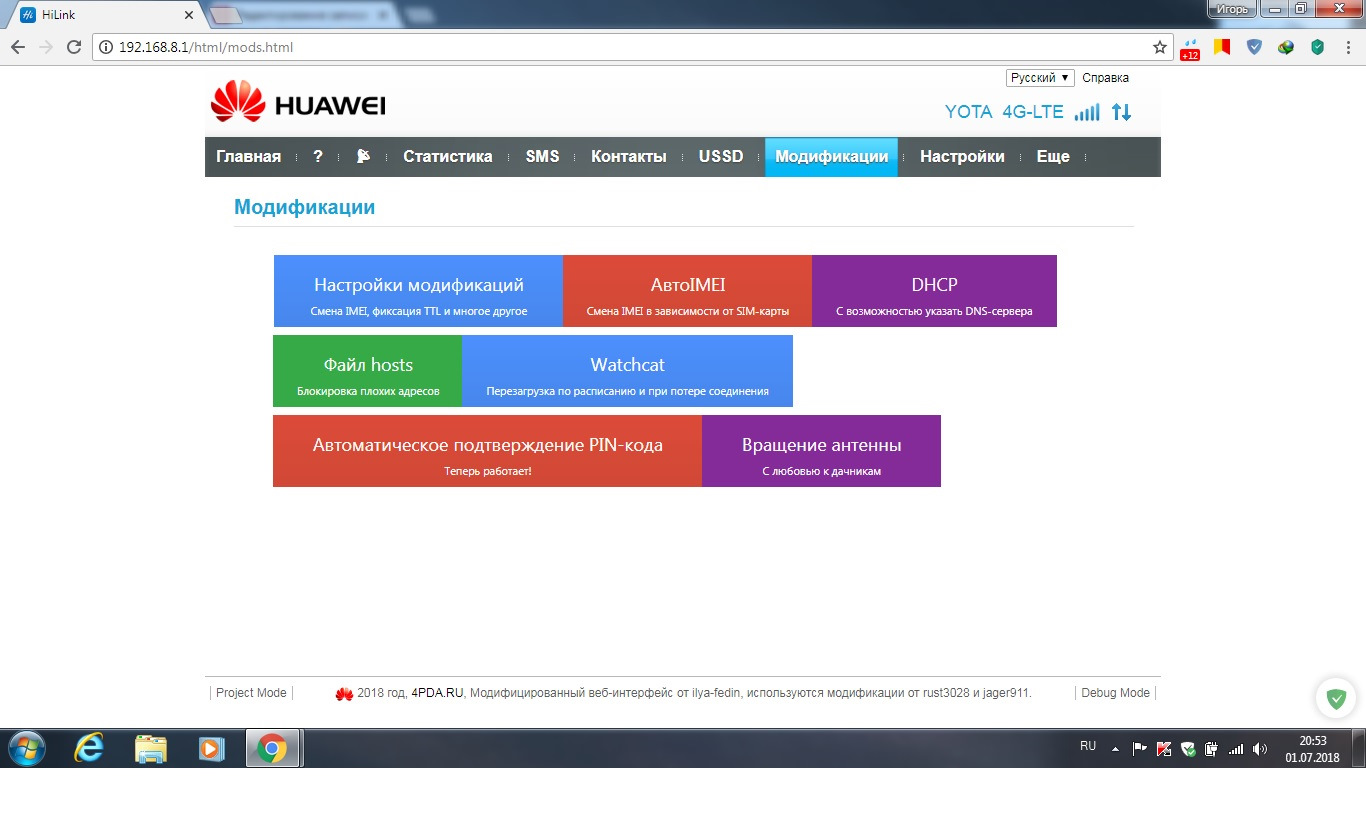Viewport: 1366px width, 838px height.
Task: Reload the page
Action: (x=73, y=47)
